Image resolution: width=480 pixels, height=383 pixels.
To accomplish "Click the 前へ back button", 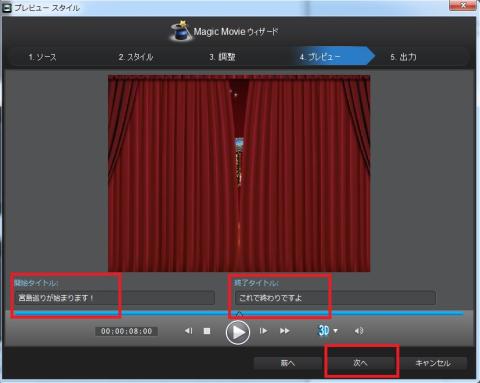I will 288,363.
